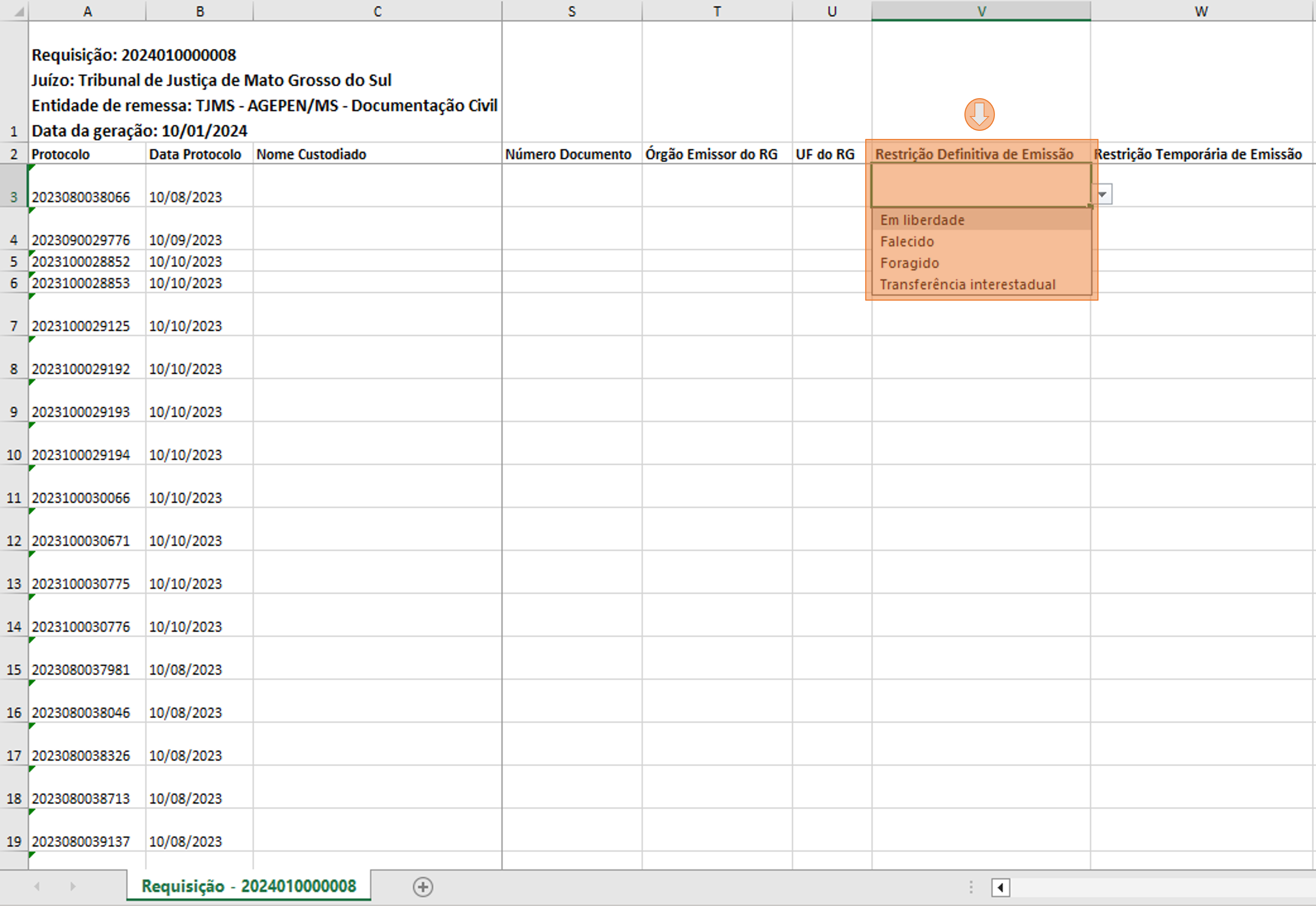Screen dimensions: 1316x906
Task: Click the 'Número Documento' header cell
Action: pos(572,154)
